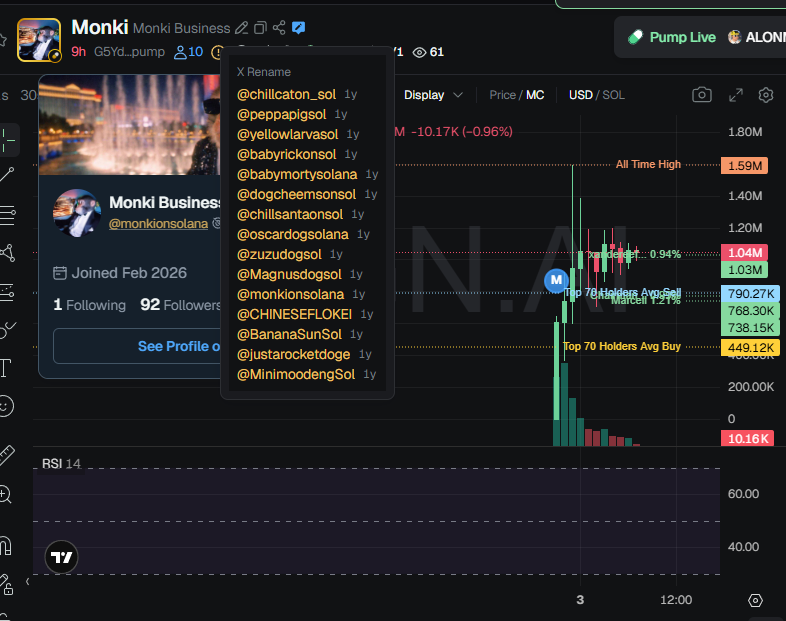
Task: Copy the G5Yd...pump contract address
Action: 129,52
